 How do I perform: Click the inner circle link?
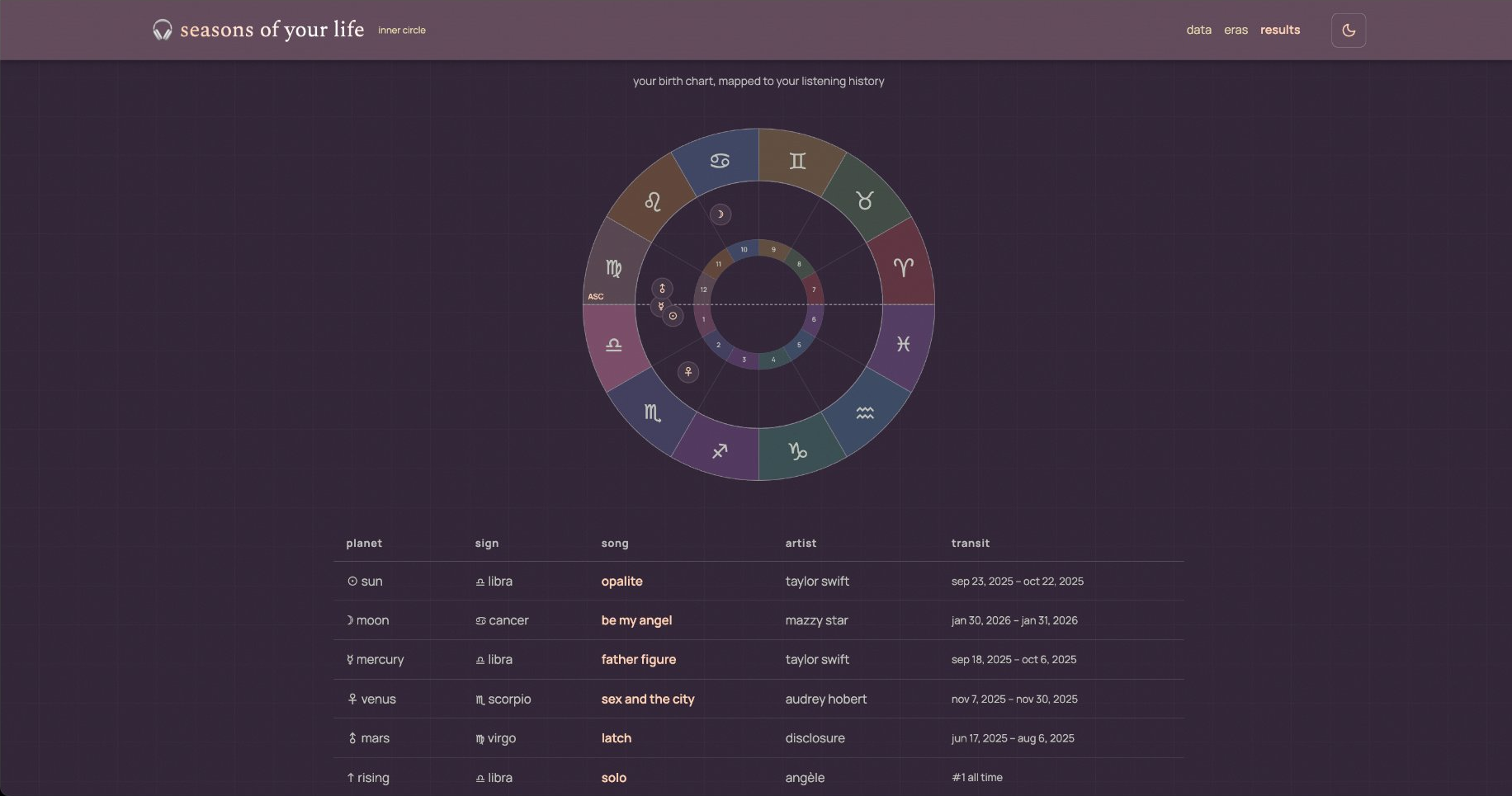(x=401, y=30)
